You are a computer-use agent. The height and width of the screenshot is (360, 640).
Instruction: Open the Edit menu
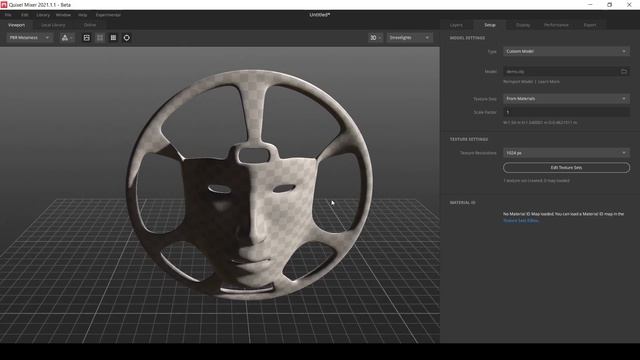click(24, 15)
